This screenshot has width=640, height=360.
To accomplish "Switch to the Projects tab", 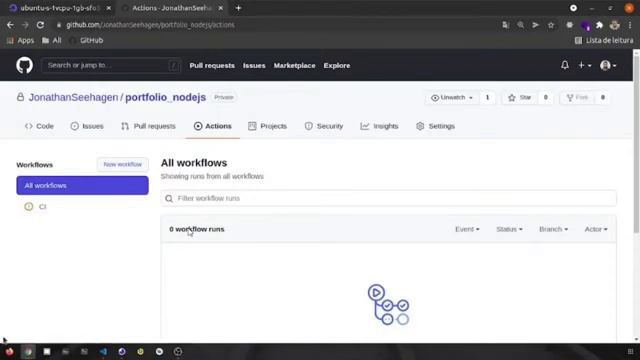I will tap(267, 126).
